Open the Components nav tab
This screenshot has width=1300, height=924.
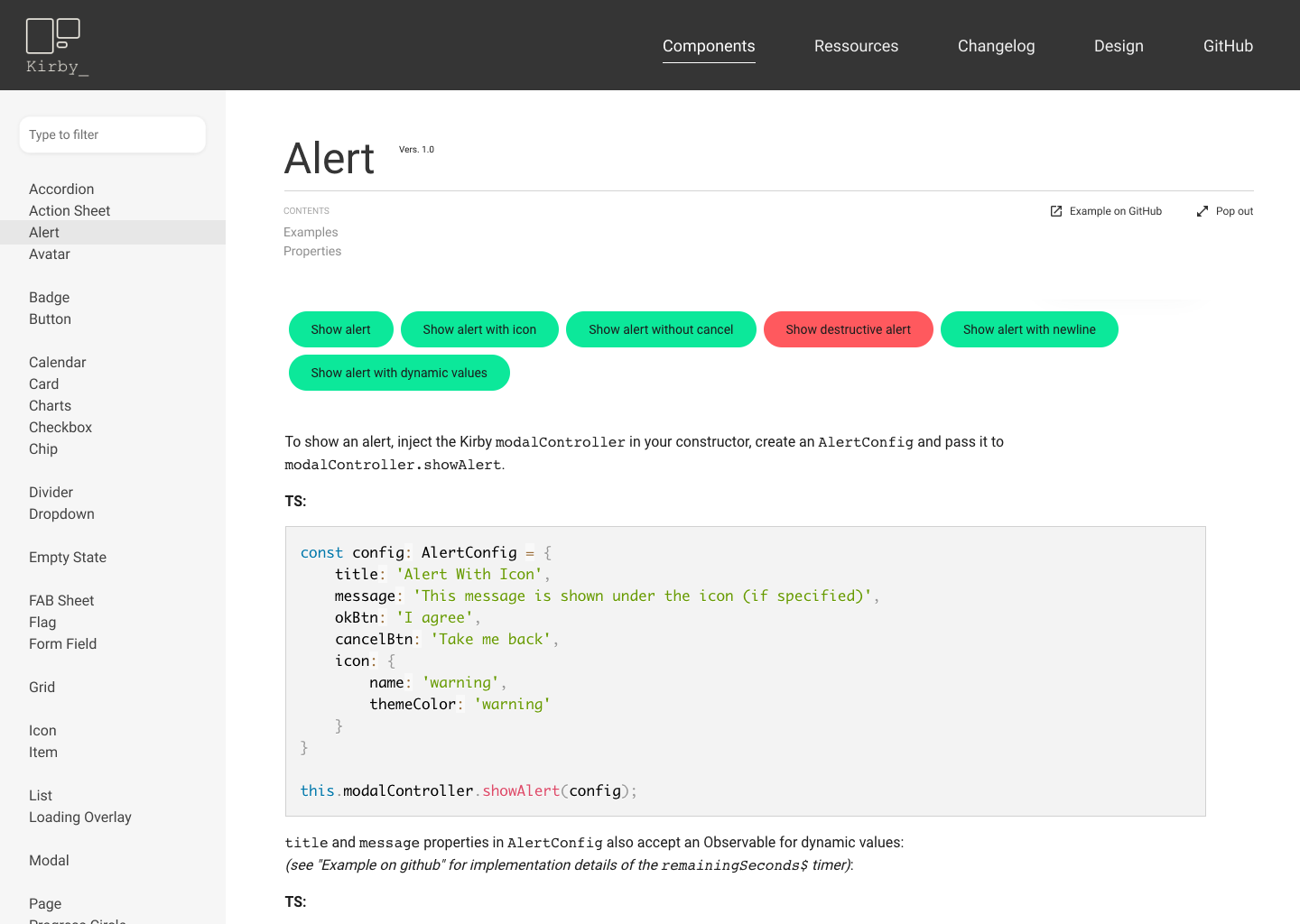coord(709,46)
